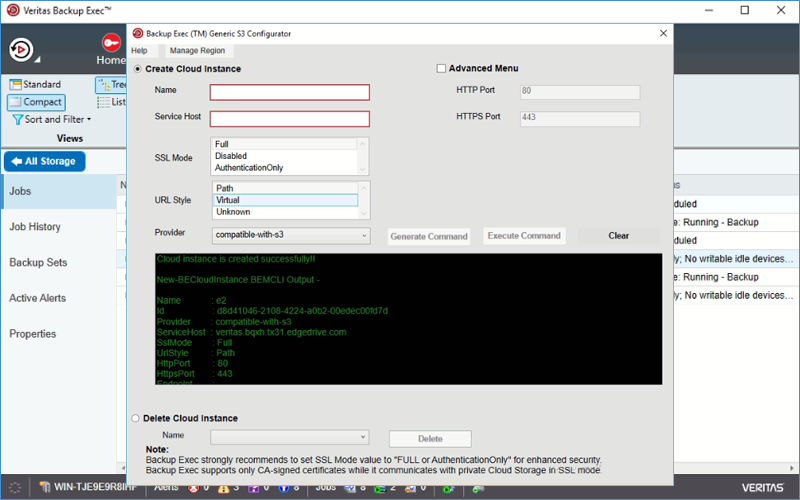Close the Generic S3 Configurator dialog
The height and width of the screenshot is (500, 800).
click(663, 33)
